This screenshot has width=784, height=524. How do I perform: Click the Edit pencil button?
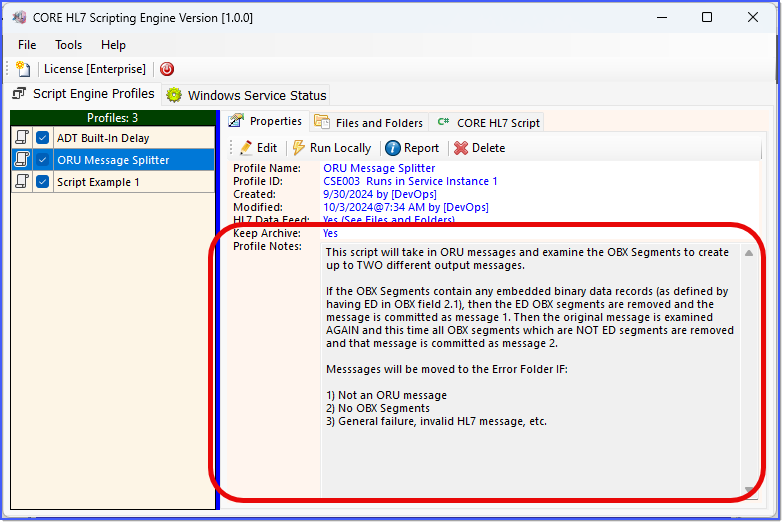258,148
